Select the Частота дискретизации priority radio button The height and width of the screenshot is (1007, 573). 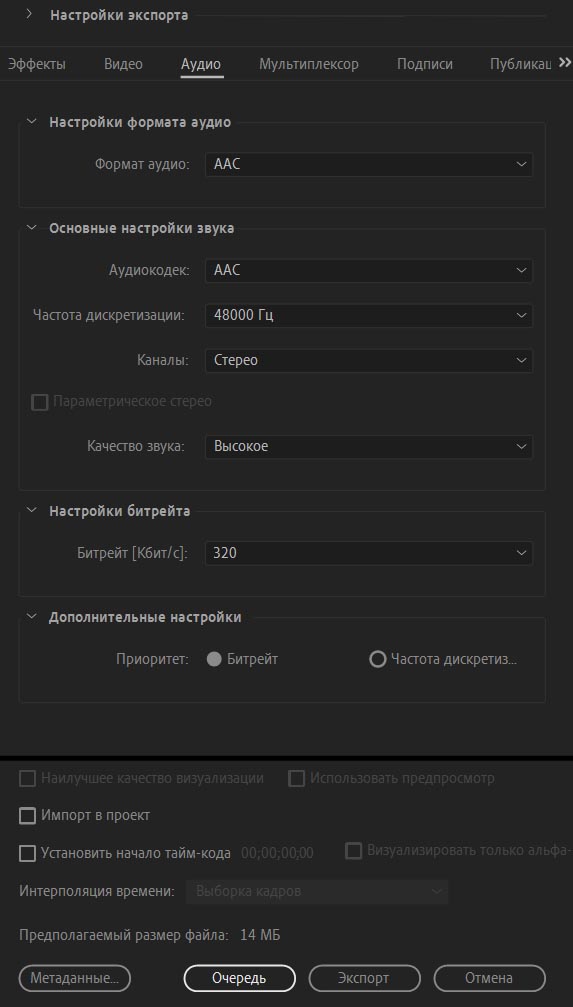(x=378, y=660)
